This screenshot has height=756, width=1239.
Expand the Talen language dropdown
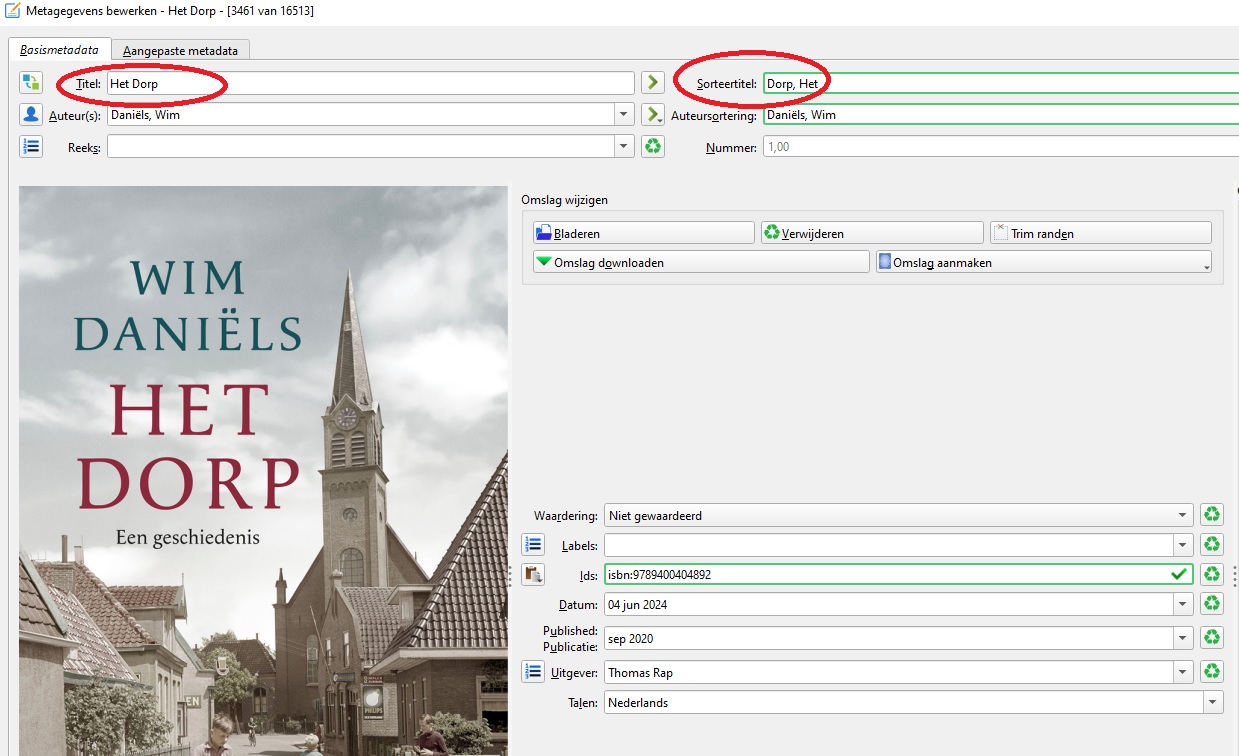click(x=1213, y=703)
